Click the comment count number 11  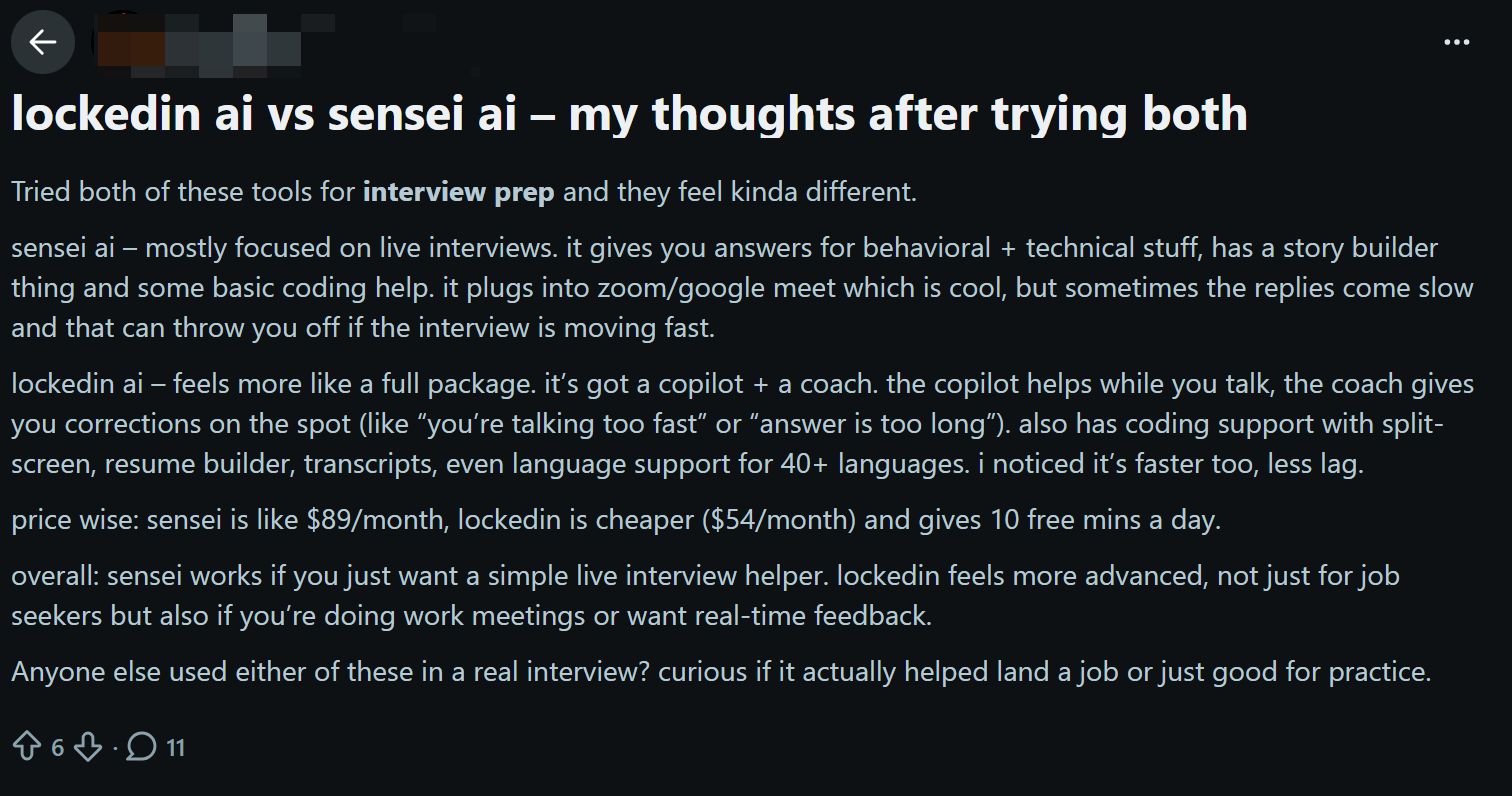175,747
